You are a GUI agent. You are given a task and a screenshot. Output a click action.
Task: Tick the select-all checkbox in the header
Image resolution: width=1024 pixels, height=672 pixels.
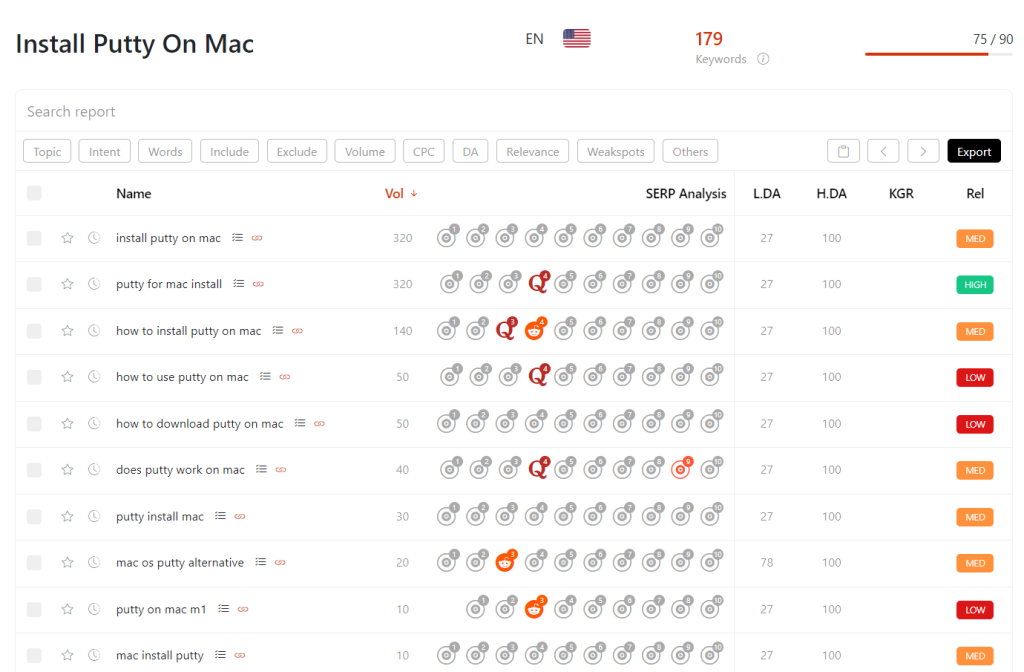click(x=34, y=193)
